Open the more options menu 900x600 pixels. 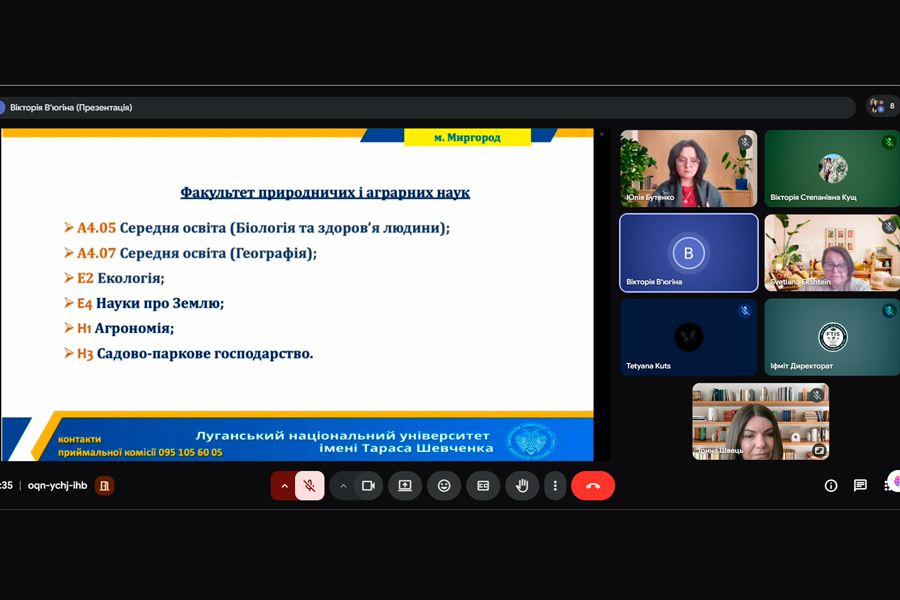tap(555, 486)
